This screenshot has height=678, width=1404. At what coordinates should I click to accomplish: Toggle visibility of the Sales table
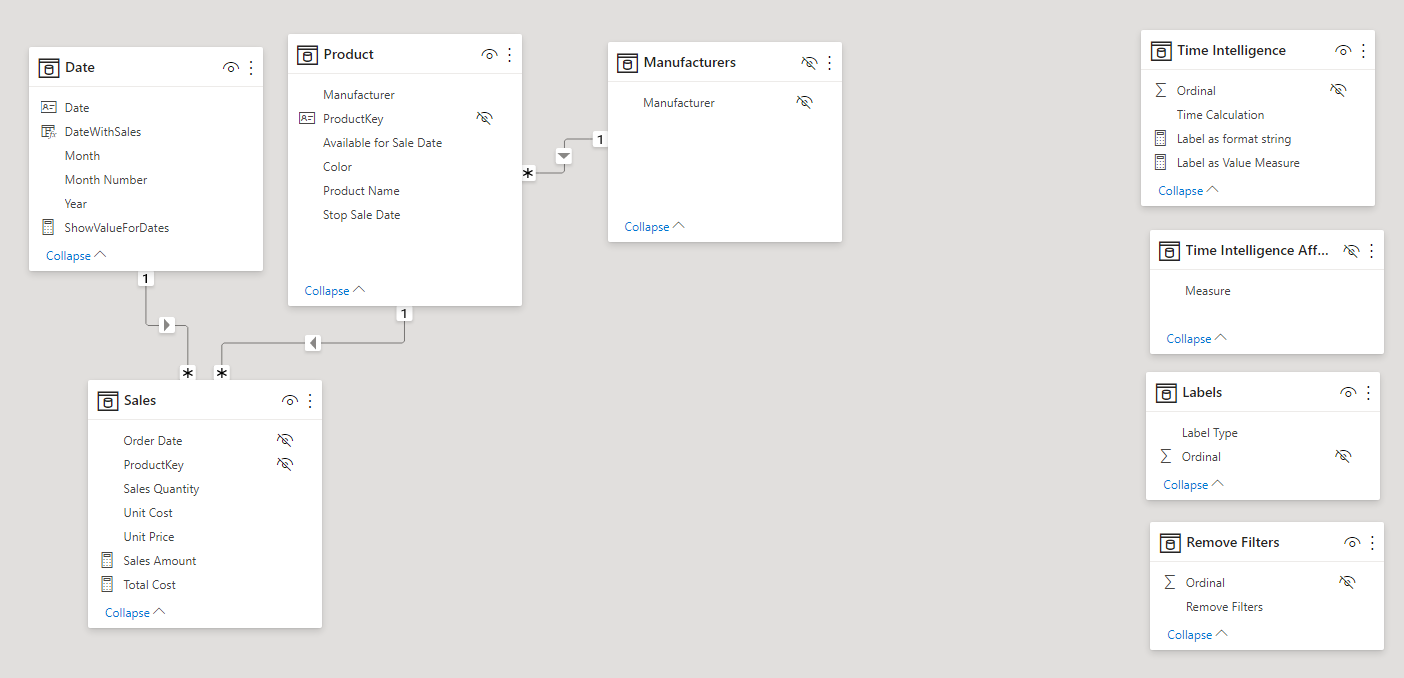[290, 401]
